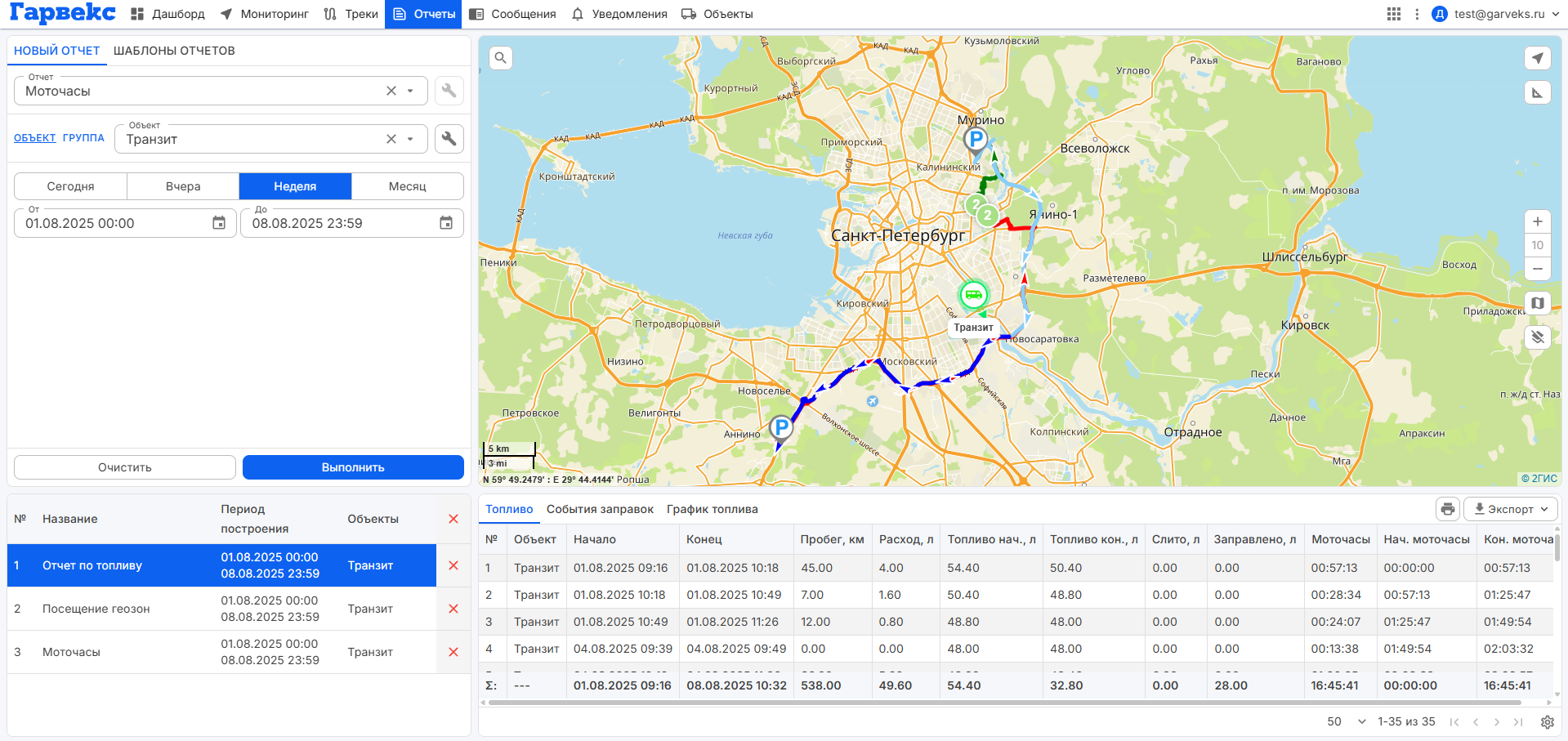Switch to ШАБЛОНЫ ОТЧЕТОВ tab

[174, 51]
